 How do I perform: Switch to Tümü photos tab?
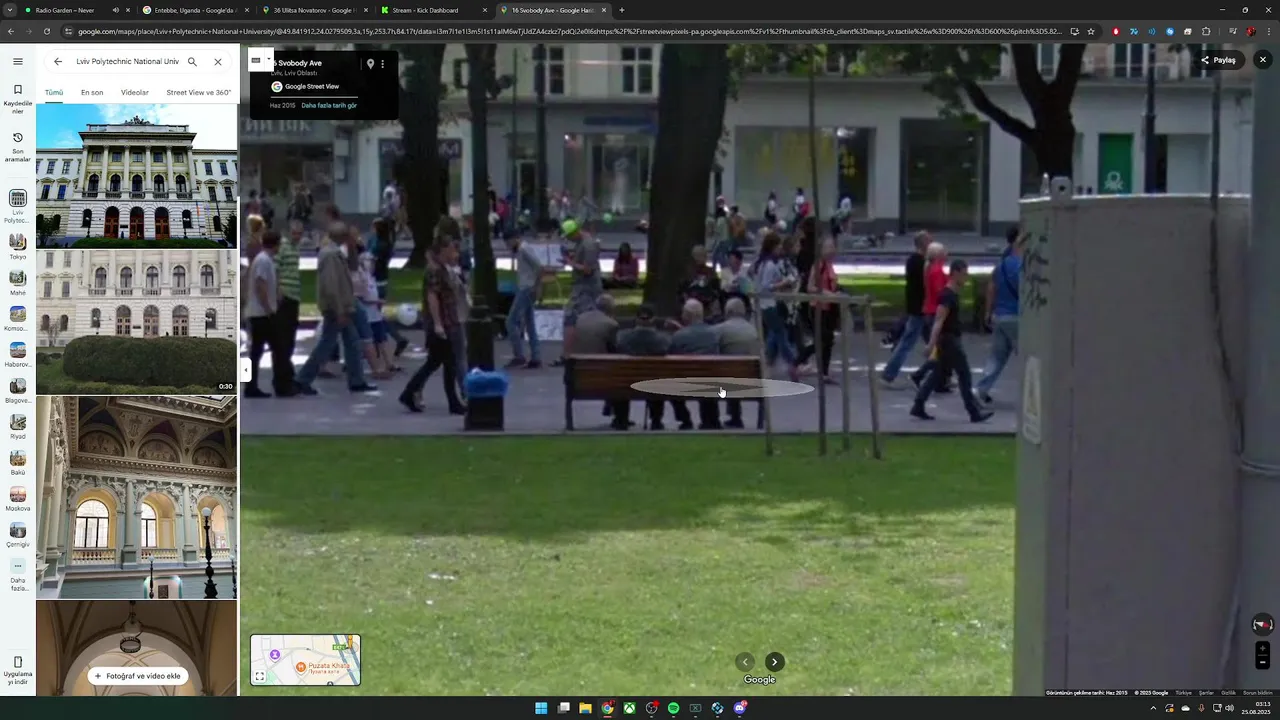pos(54,92)
